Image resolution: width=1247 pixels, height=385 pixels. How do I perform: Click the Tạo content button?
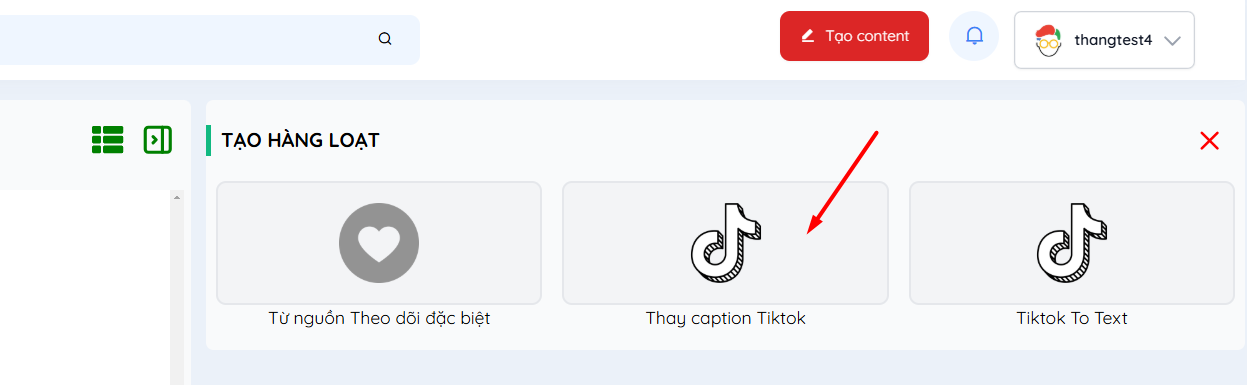click(854, 36)
